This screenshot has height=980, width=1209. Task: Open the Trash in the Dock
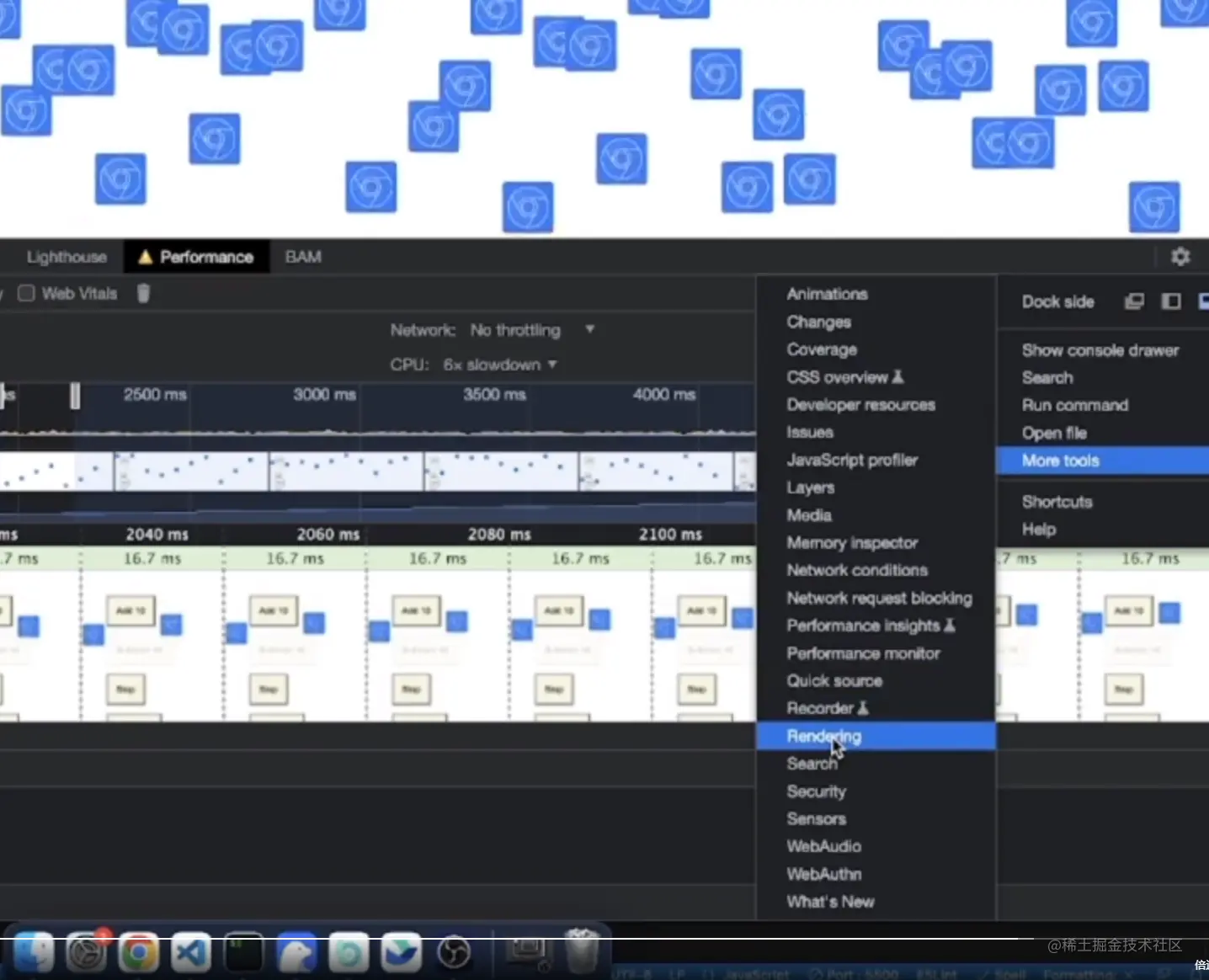(x=581, y=951)
